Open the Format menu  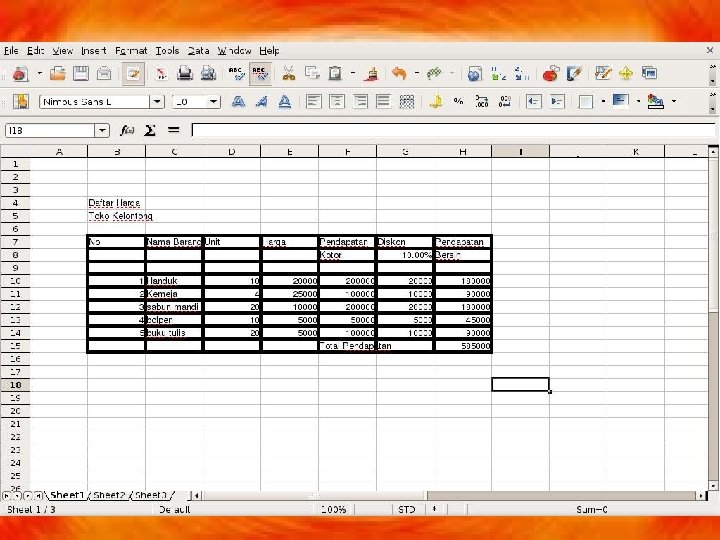click(x=131, y=51)
